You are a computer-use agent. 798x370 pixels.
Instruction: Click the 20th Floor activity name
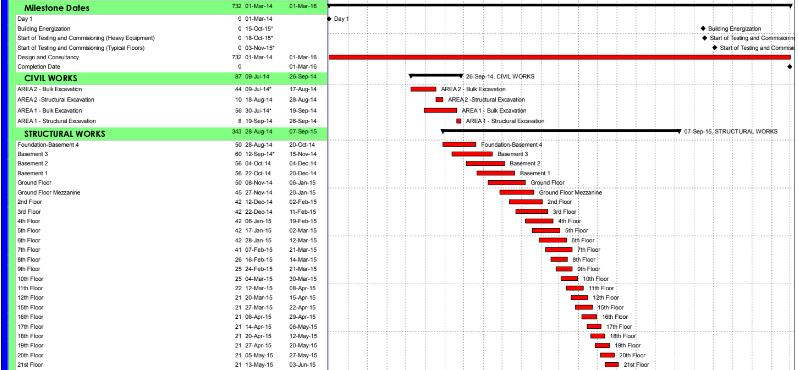coord(31,355)
